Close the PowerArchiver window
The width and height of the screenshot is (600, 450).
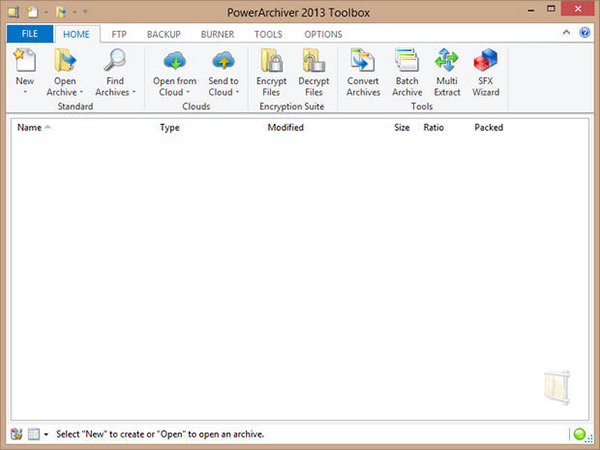[578, 9]
